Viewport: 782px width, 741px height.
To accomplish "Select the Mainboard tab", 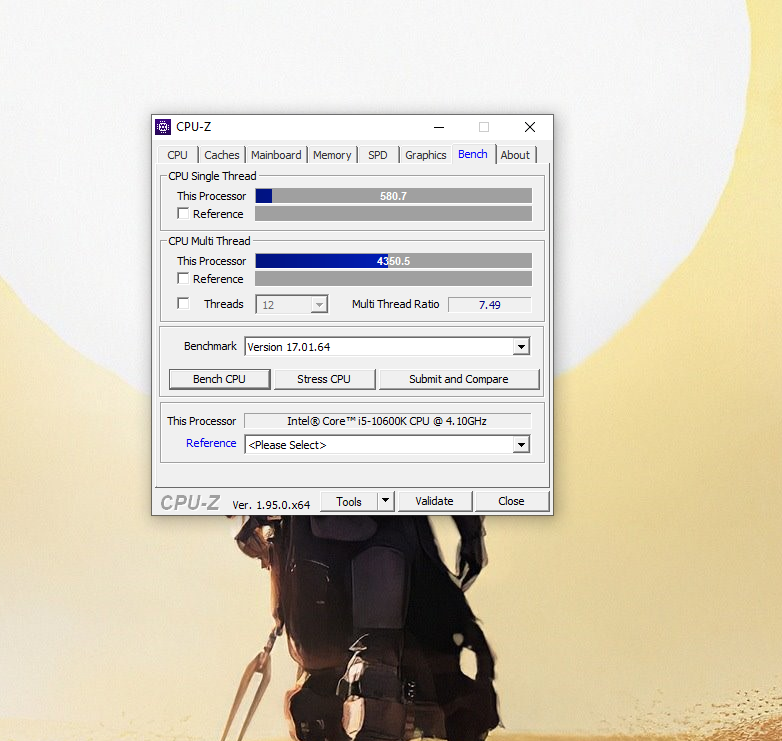I will (x=276, y=155).
